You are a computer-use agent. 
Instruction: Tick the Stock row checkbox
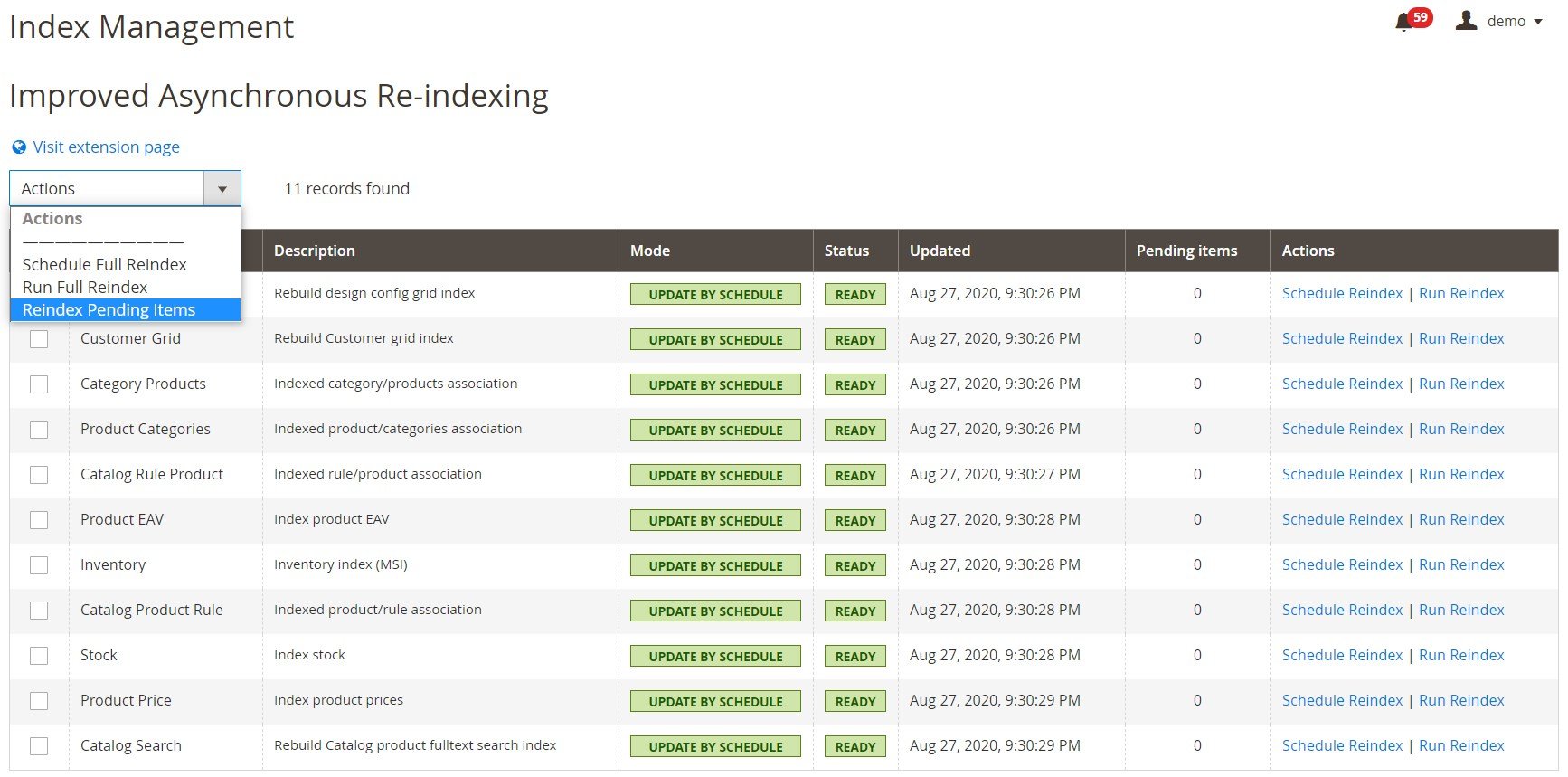pyautogui.click(x=39, y=656)
